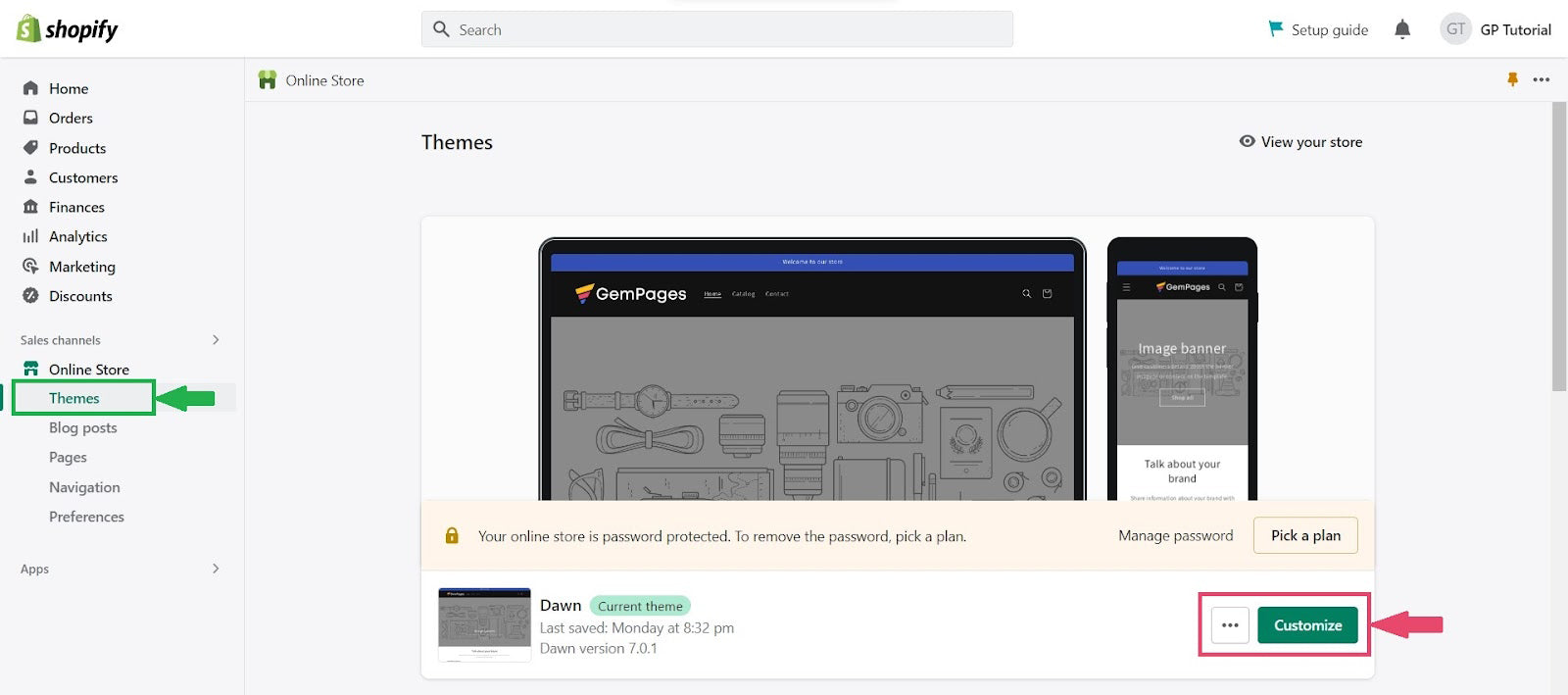Click the Online Store sidebar storefront icon

(x=30, y=370)
